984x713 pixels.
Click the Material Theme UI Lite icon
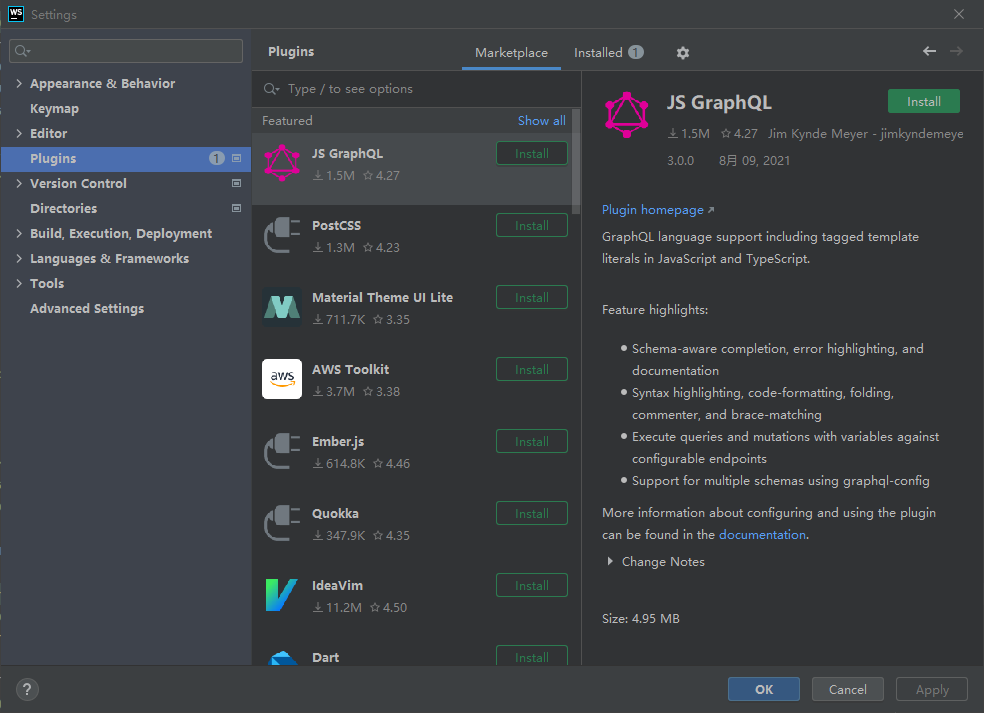pos(282,307)
